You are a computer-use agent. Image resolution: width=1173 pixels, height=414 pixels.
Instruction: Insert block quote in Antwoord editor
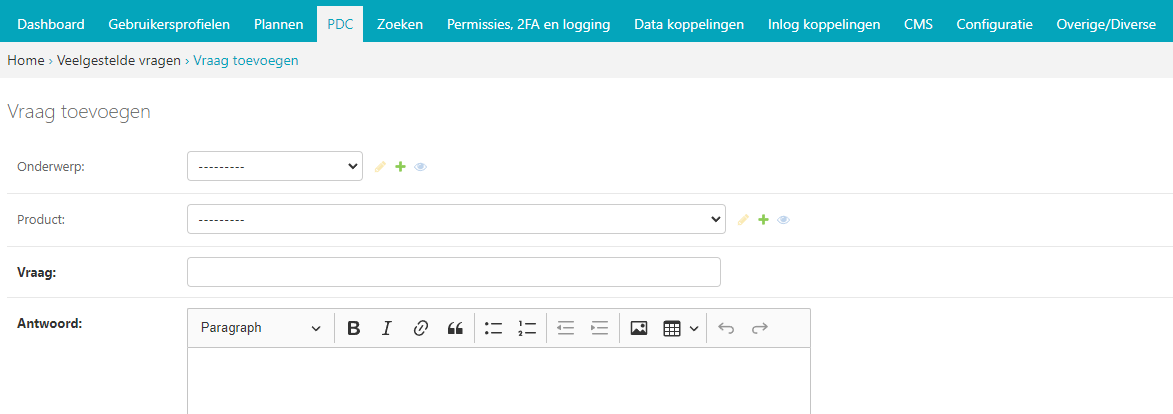[455, 328]
